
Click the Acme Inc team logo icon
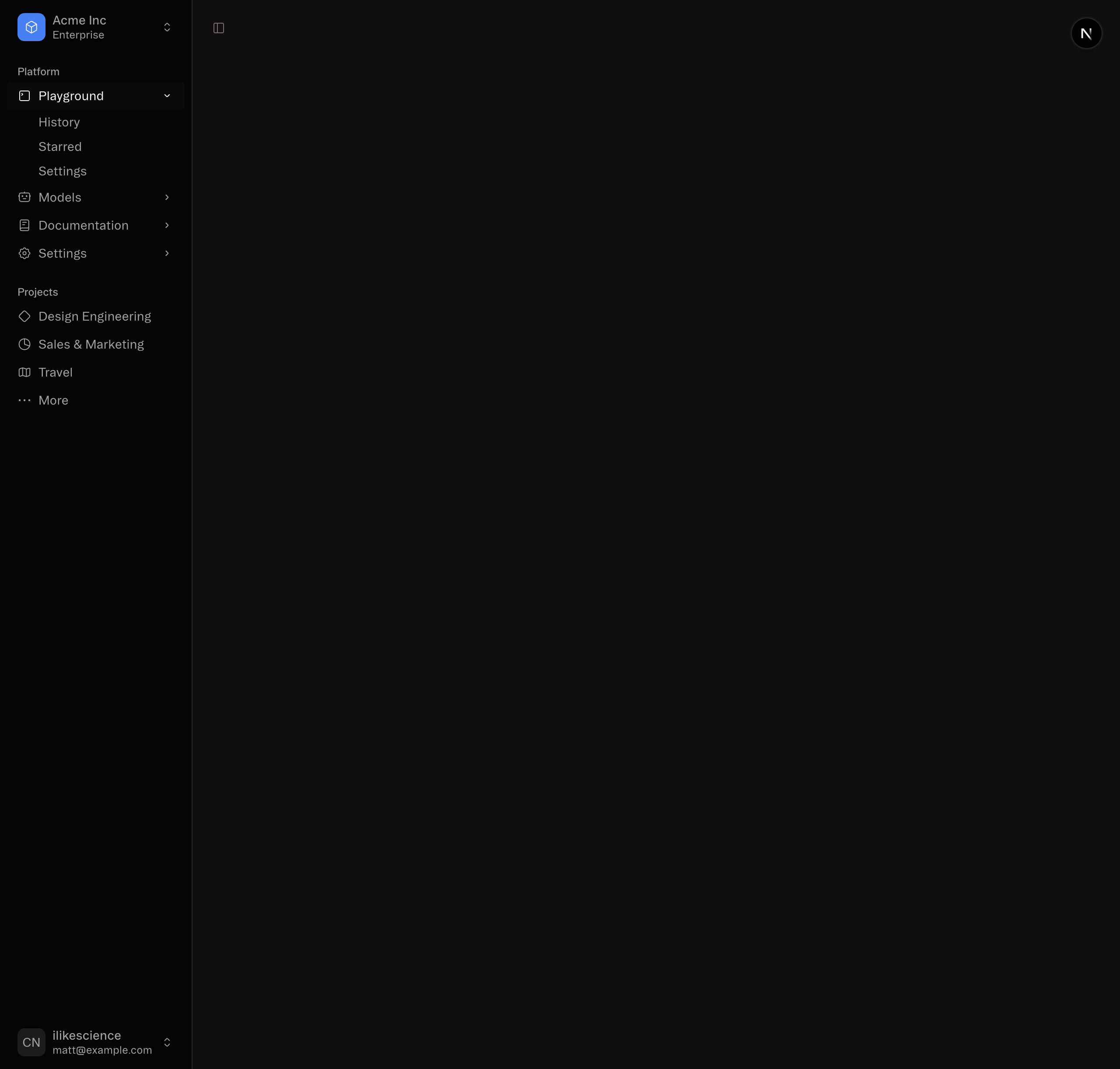pos(31,27)
